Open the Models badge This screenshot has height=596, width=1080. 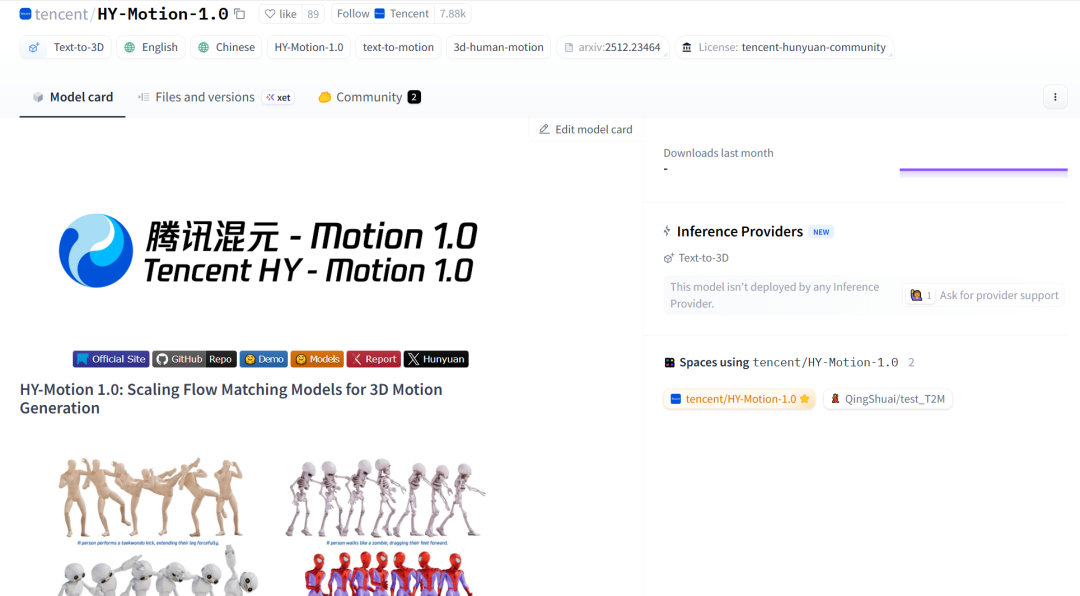click(x=317, y=359)
